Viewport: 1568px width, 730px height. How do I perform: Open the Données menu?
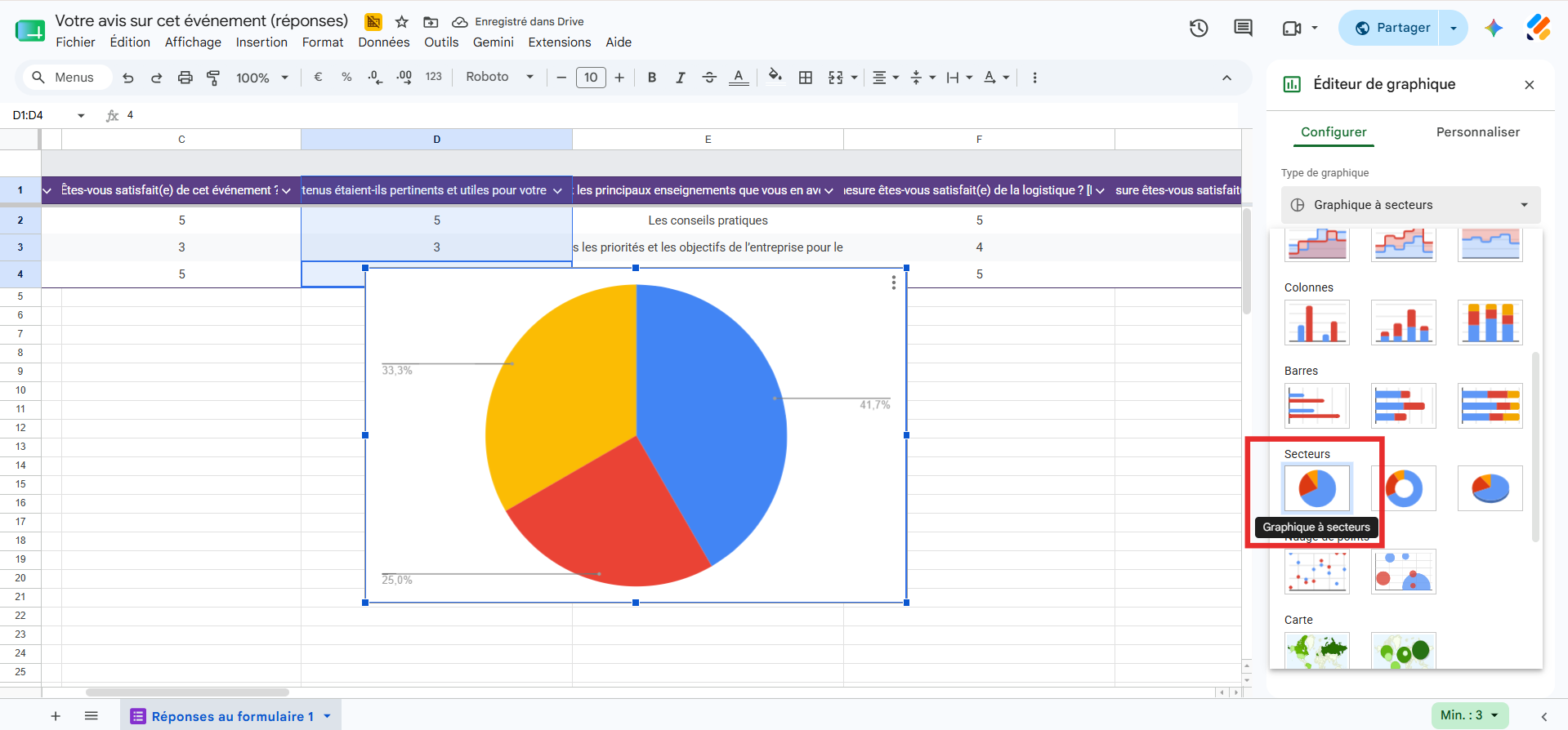[384, 42]
